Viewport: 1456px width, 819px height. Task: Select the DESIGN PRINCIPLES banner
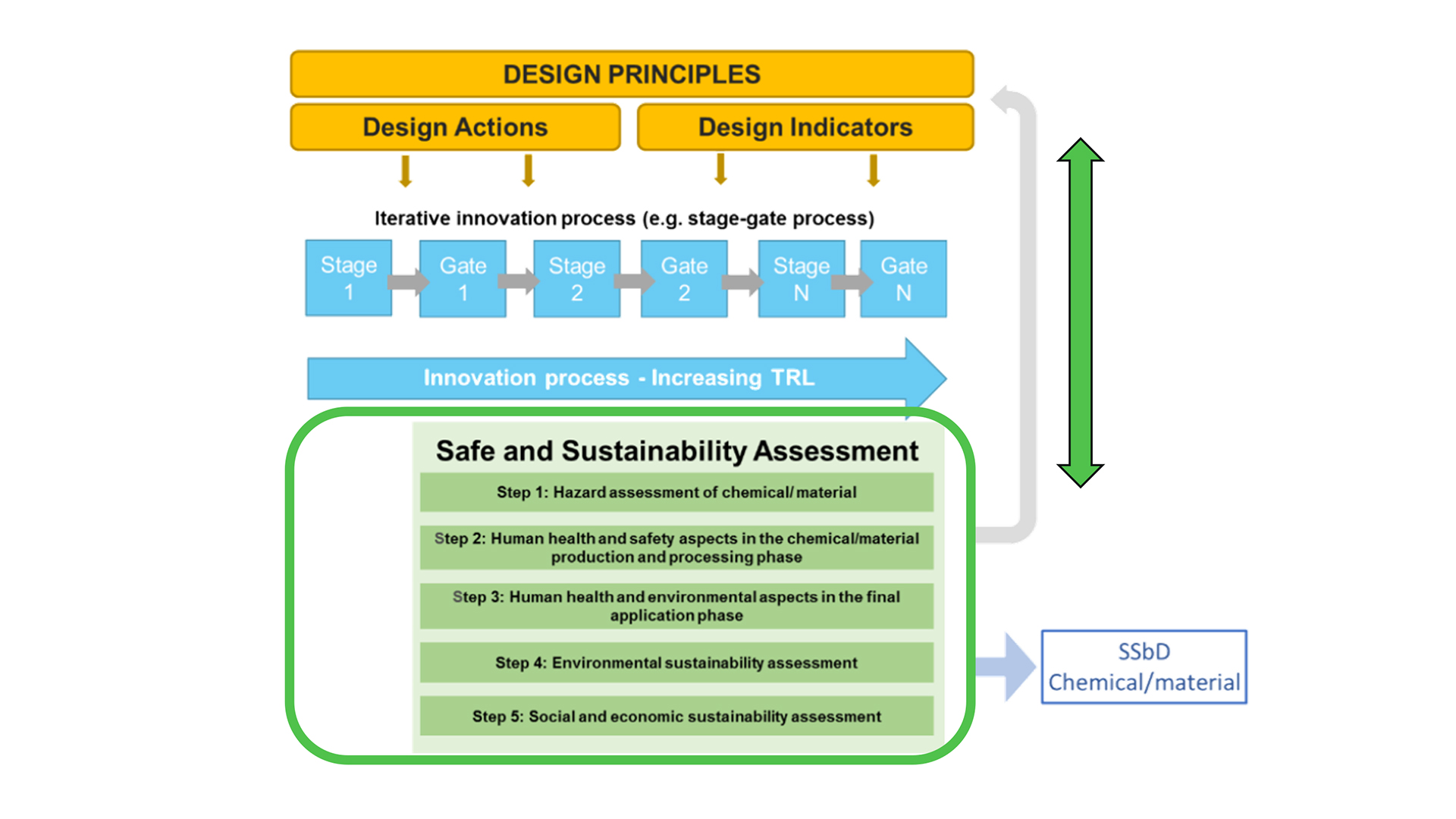point(632,74)
